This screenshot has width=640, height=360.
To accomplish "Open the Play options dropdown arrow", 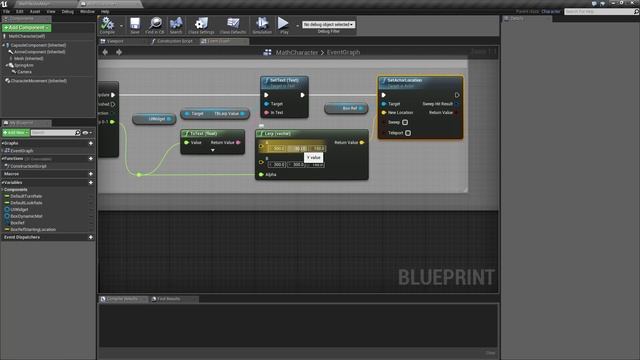I will [298, 26].
